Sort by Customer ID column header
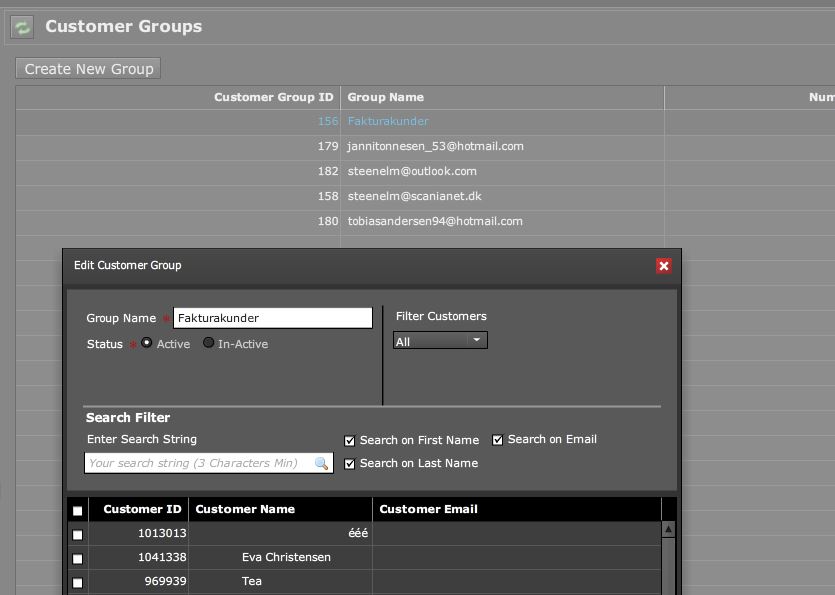835x595 pixels. tap(142, 509)
